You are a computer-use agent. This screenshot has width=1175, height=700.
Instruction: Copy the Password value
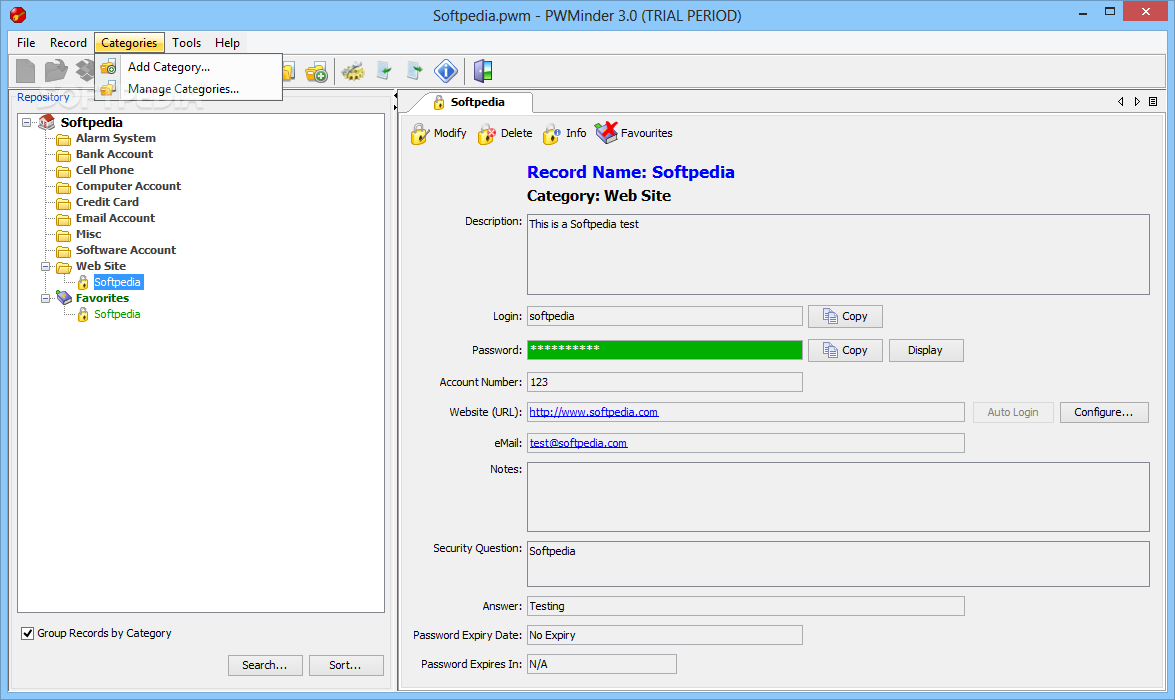(845, 350)
